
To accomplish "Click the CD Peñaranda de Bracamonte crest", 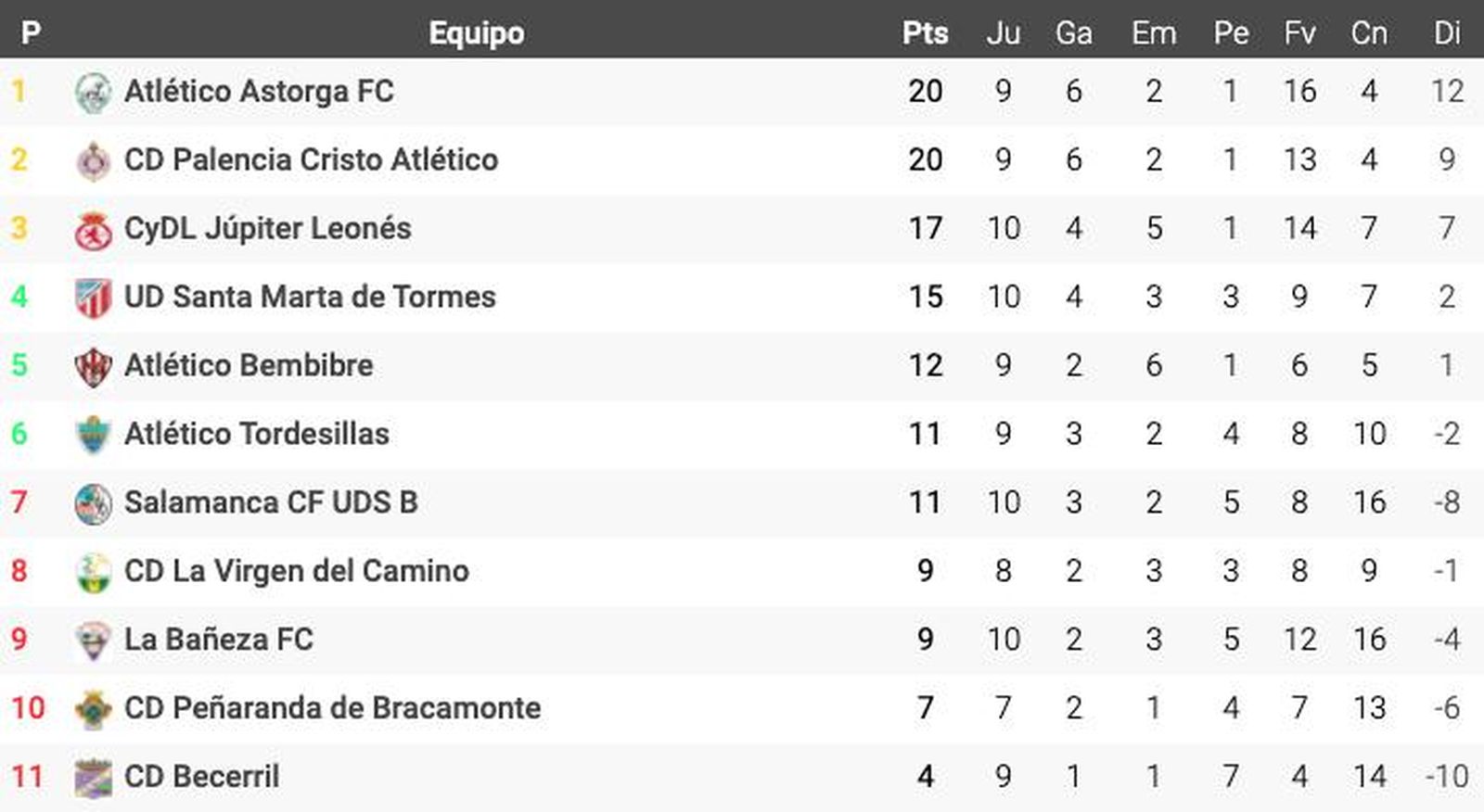I will [93, 709].
